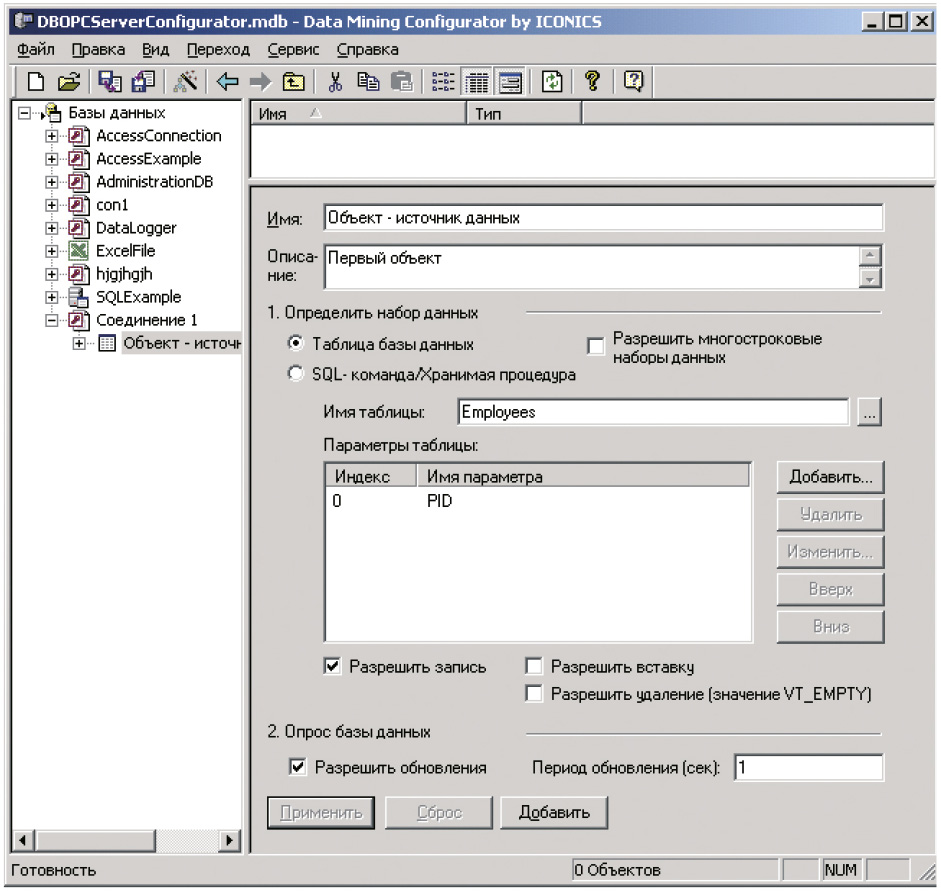
Task: Launch the magic wand wizard tool
Action: coord(185,81)
